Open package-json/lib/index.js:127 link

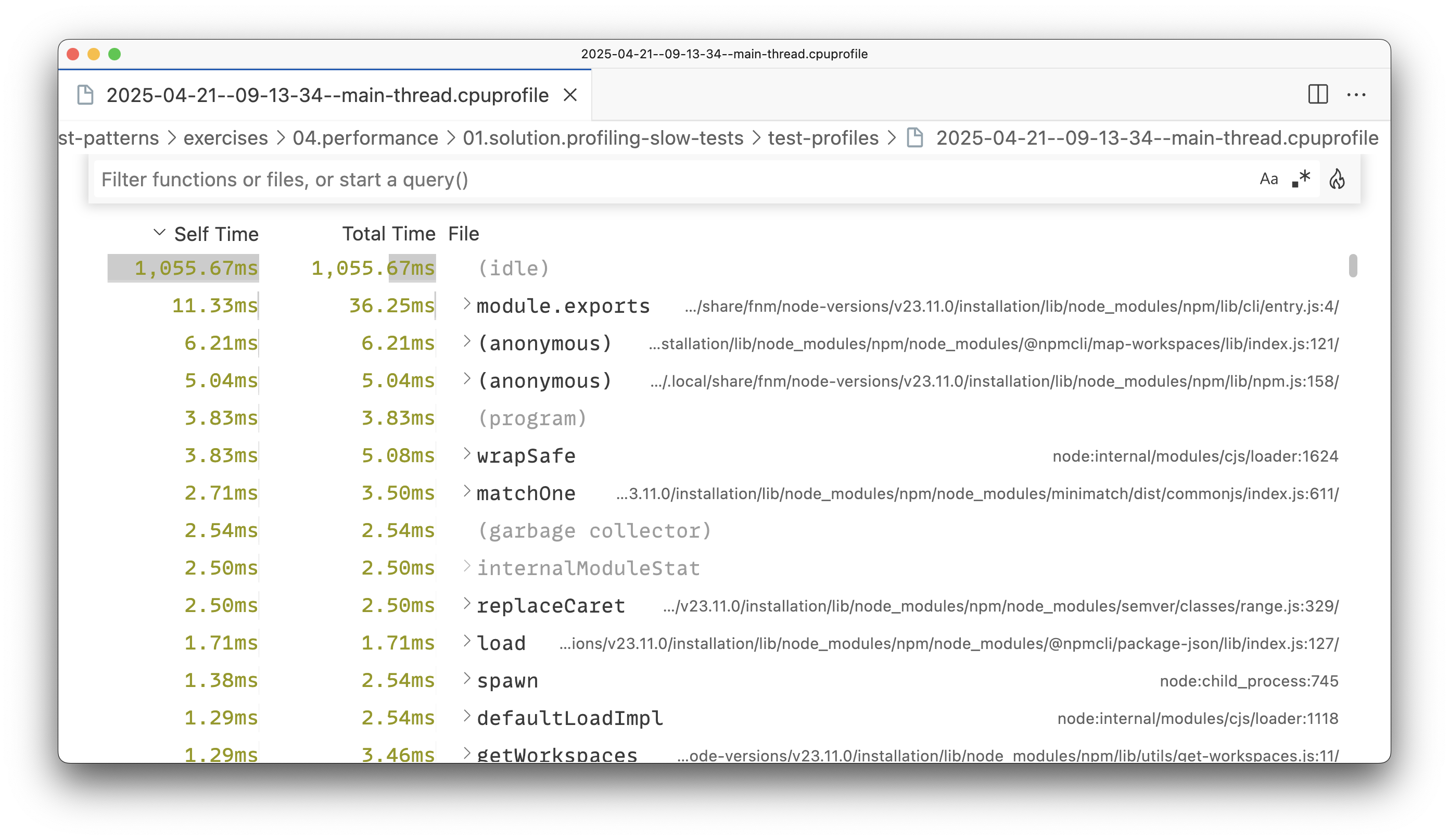point(949,643)
